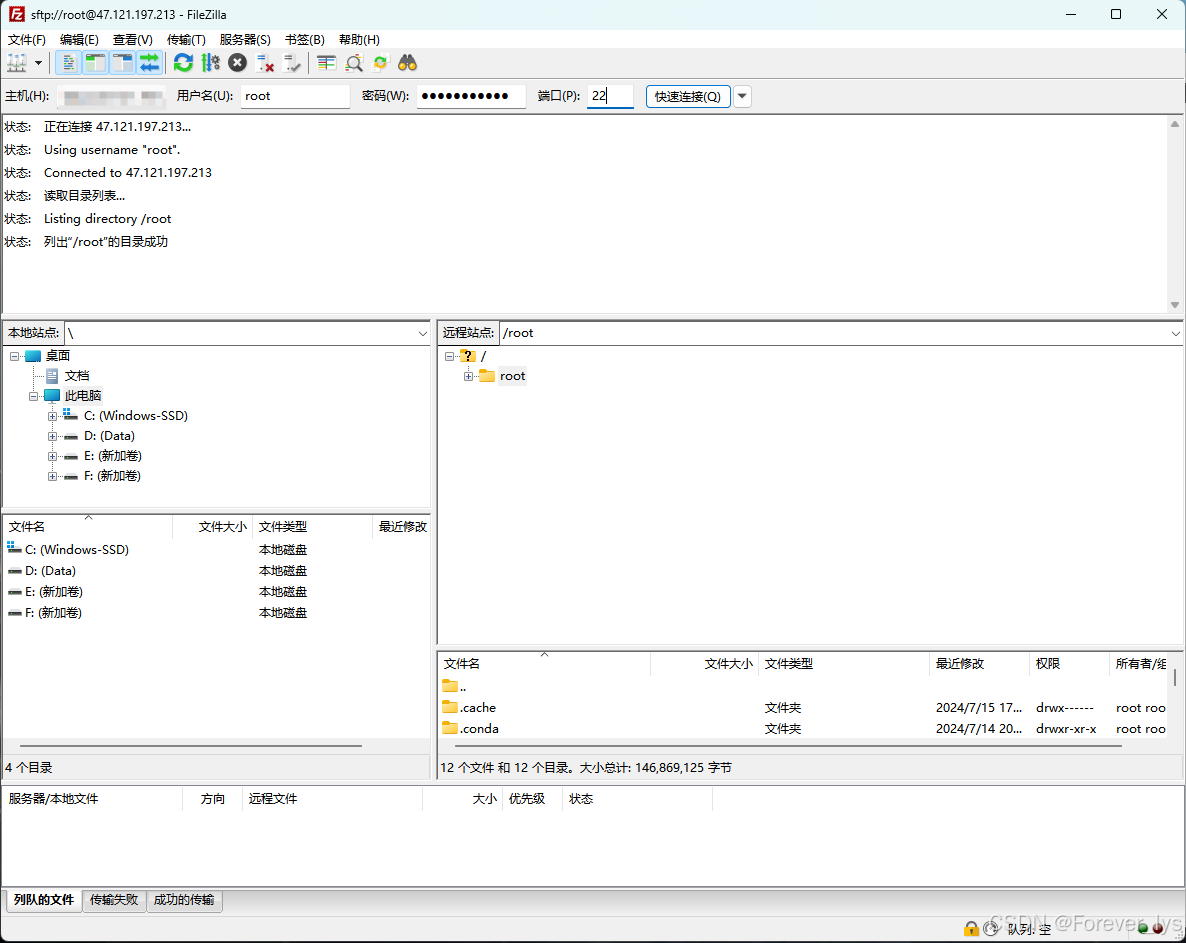
Task: Toggle the message log display
Action: (x=68, y=63)
